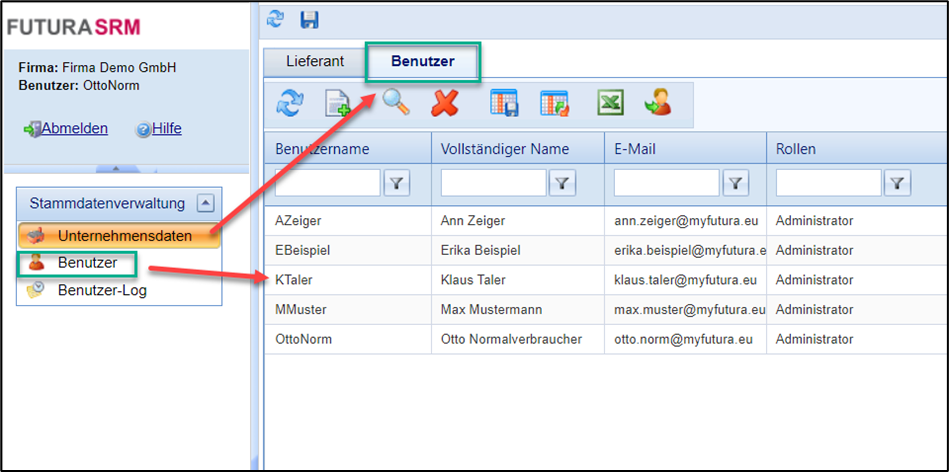The height and width of the screenshot is (472, 949).
Task: Select the Benutzer tab
Action: 422,61
